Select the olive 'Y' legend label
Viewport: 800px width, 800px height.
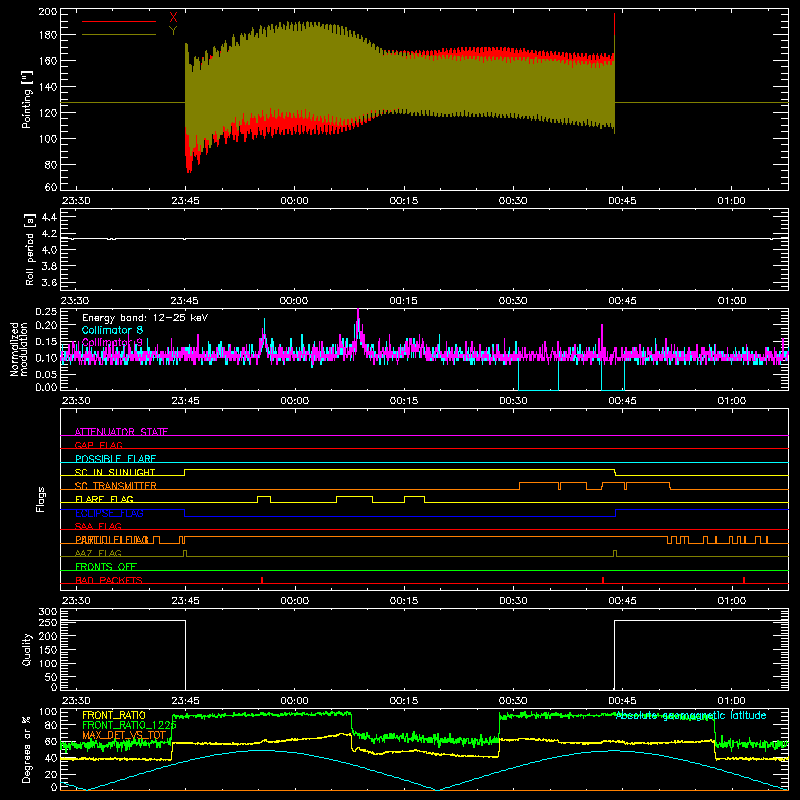[x=173, y=31]
